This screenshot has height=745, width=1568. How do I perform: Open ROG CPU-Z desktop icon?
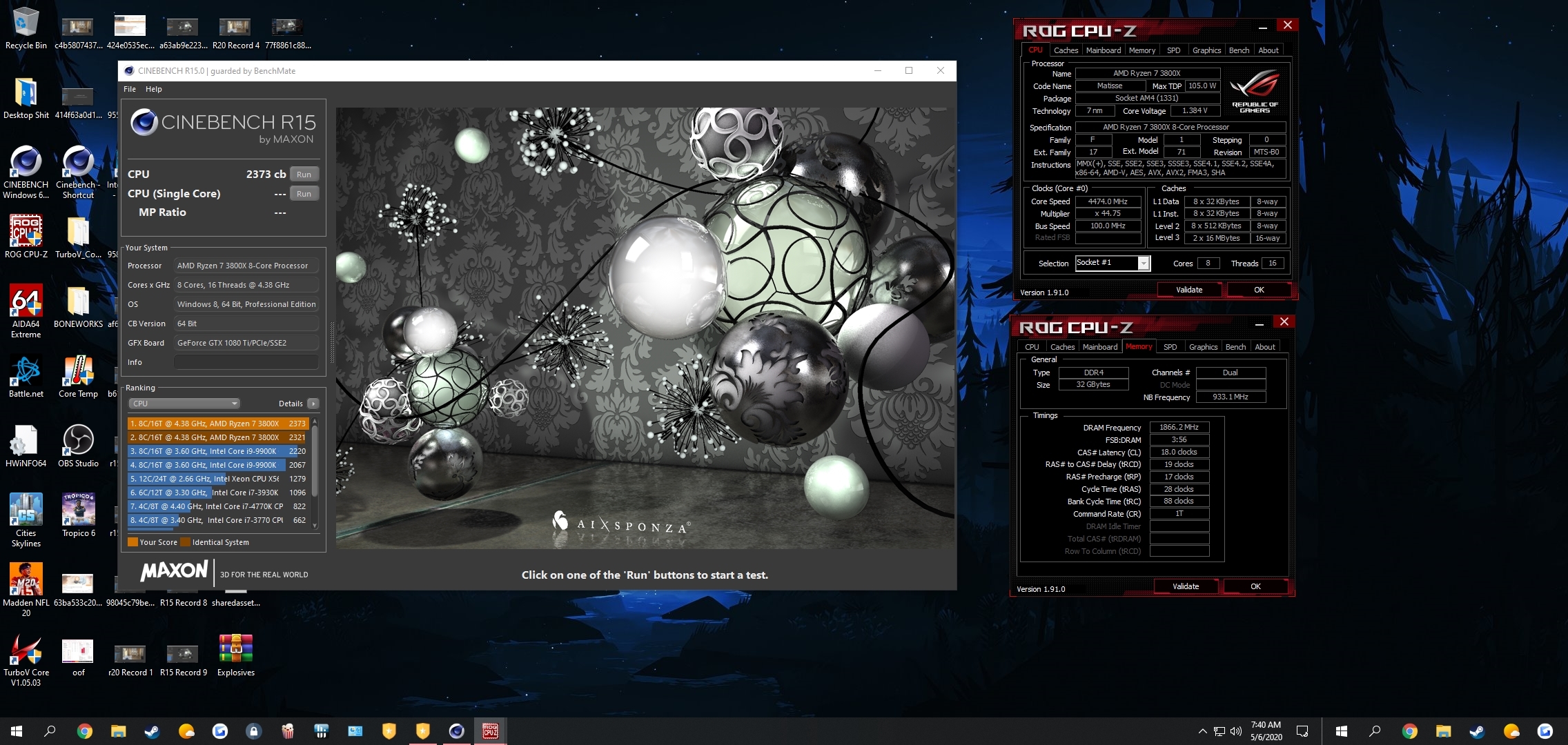(26, 237)
